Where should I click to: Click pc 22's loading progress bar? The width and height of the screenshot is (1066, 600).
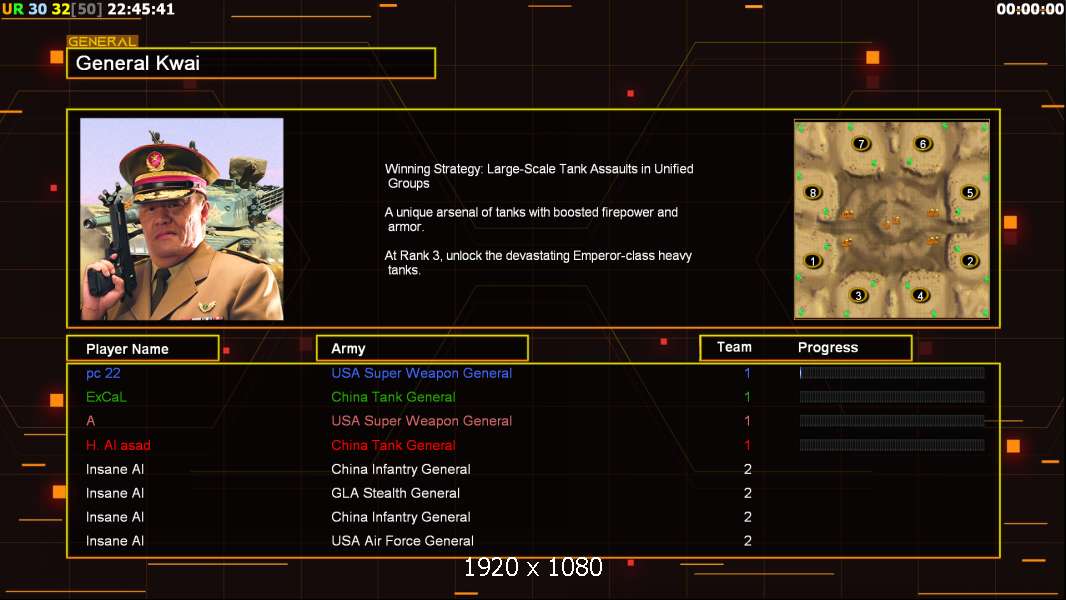[x=892, y=372]
